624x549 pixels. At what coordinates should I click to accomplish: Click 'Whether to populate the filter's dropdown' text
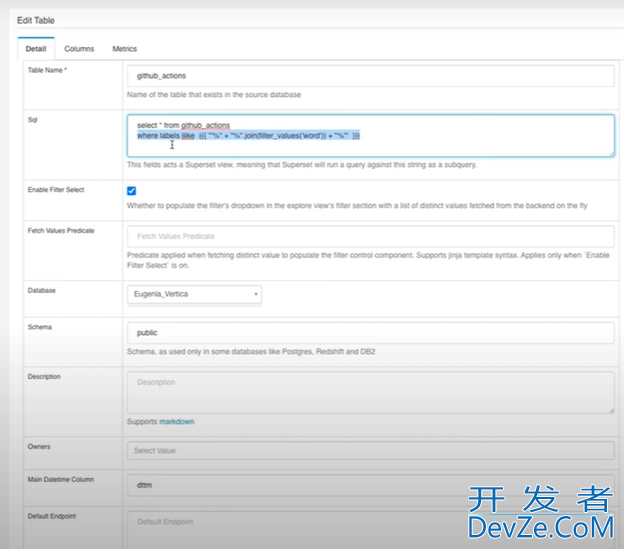pyautogui.click(x=357, y=206)
